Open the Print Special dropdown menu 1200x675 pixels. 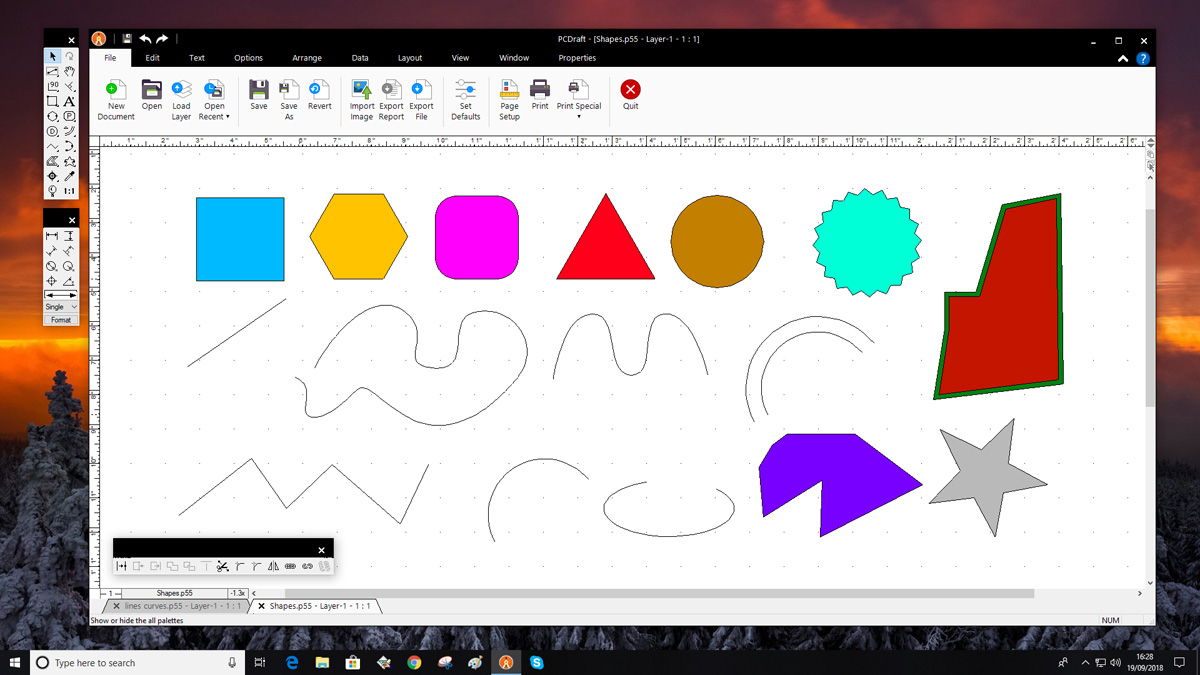coord(579,116)
